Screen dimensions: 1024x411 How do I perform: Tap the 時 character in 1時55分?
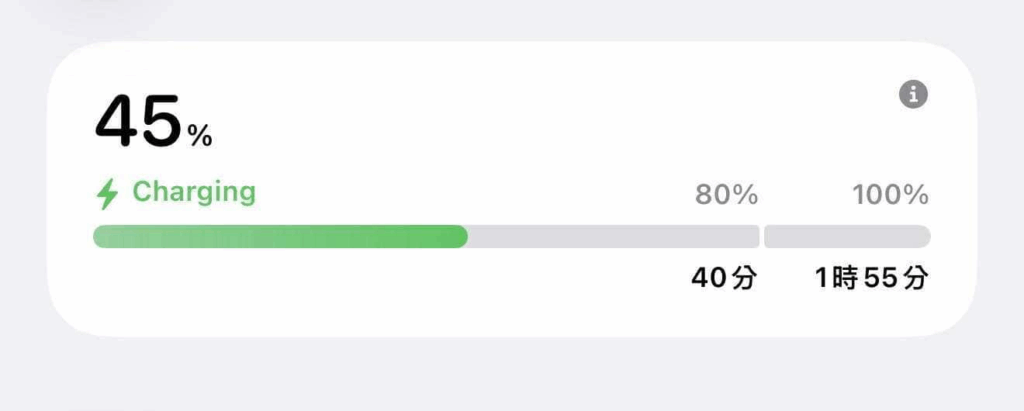(x=843, y=279)
